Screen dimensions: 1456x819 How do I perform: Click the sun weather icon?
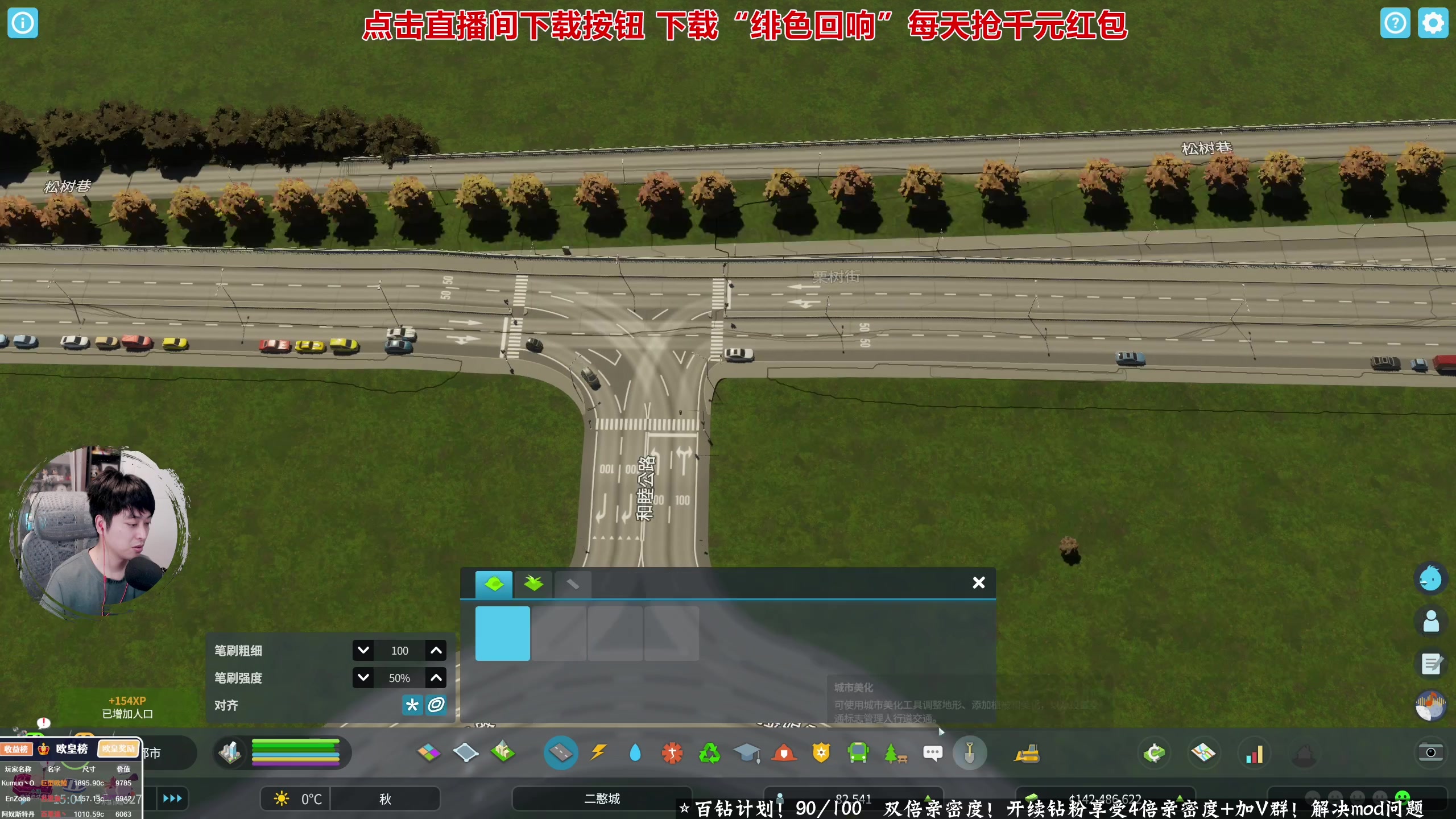click(x=282, y=799)
